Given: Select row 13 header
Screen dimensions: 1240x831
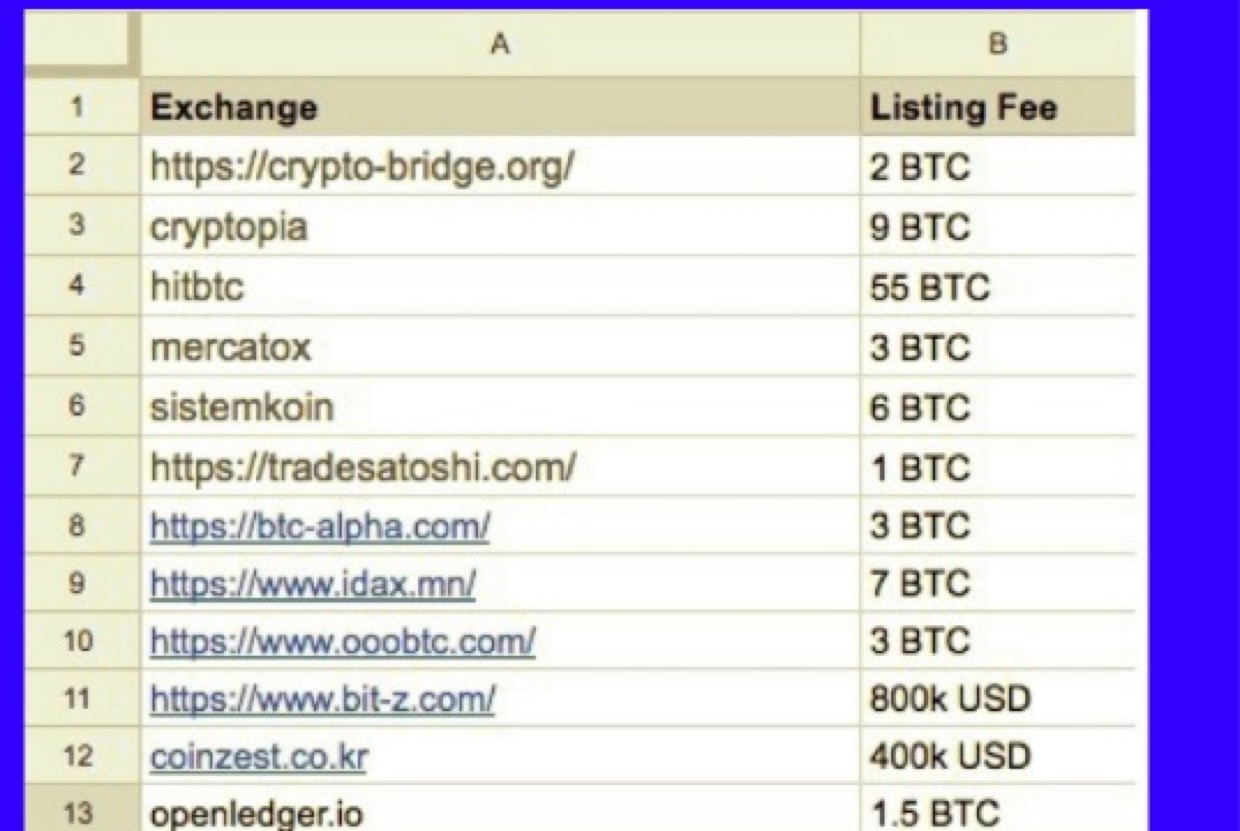Looking at the screenshot, I should click(76, 812).
